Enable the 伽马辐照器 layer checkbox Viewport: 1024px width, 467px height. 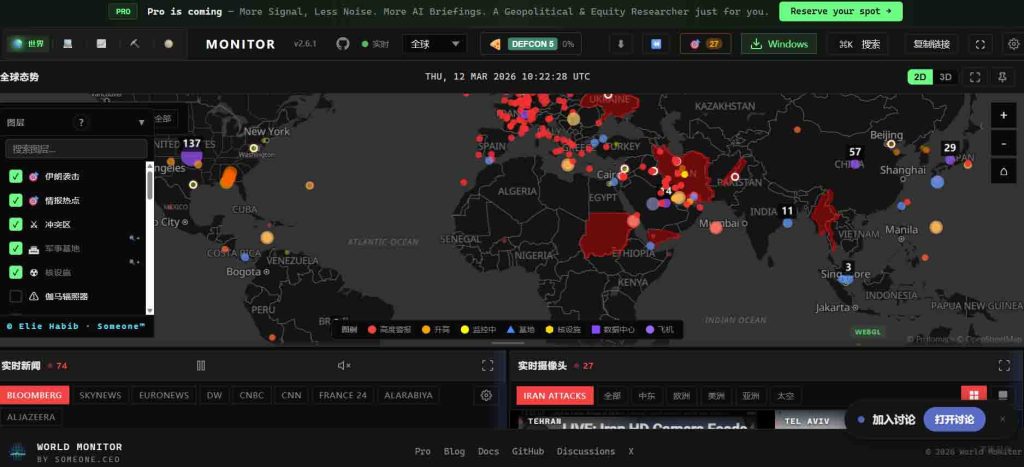(x=16, y=296)
